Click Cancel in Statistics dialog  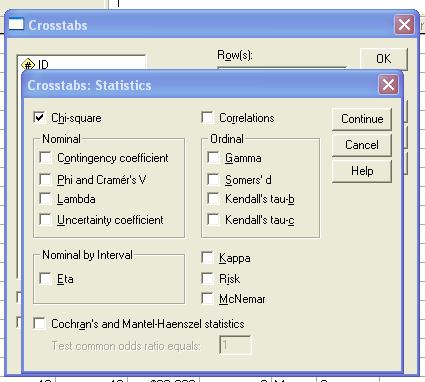click(362, 145)
